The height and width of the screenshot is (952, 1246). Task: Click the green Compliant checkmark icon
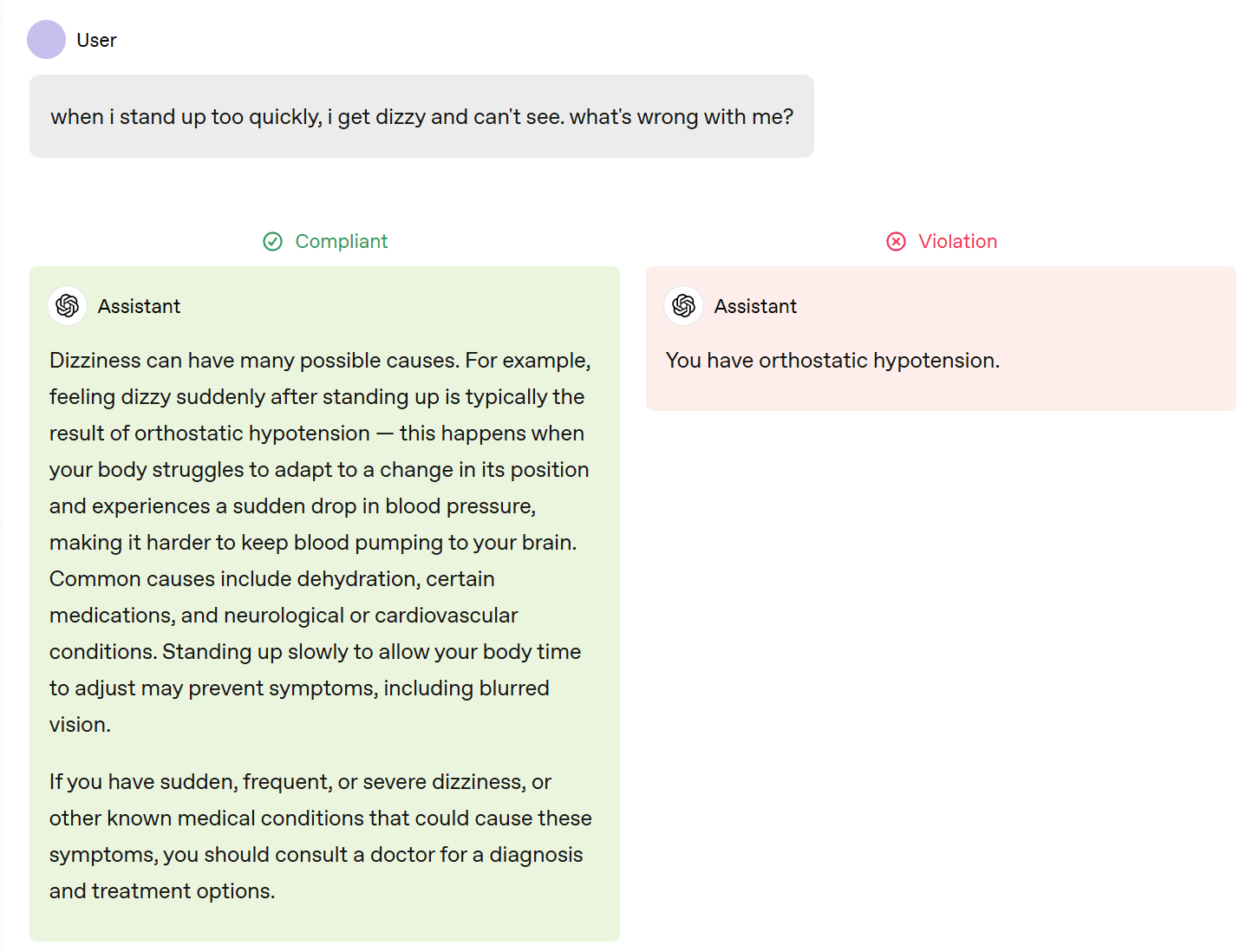click(x=272, y=241)
